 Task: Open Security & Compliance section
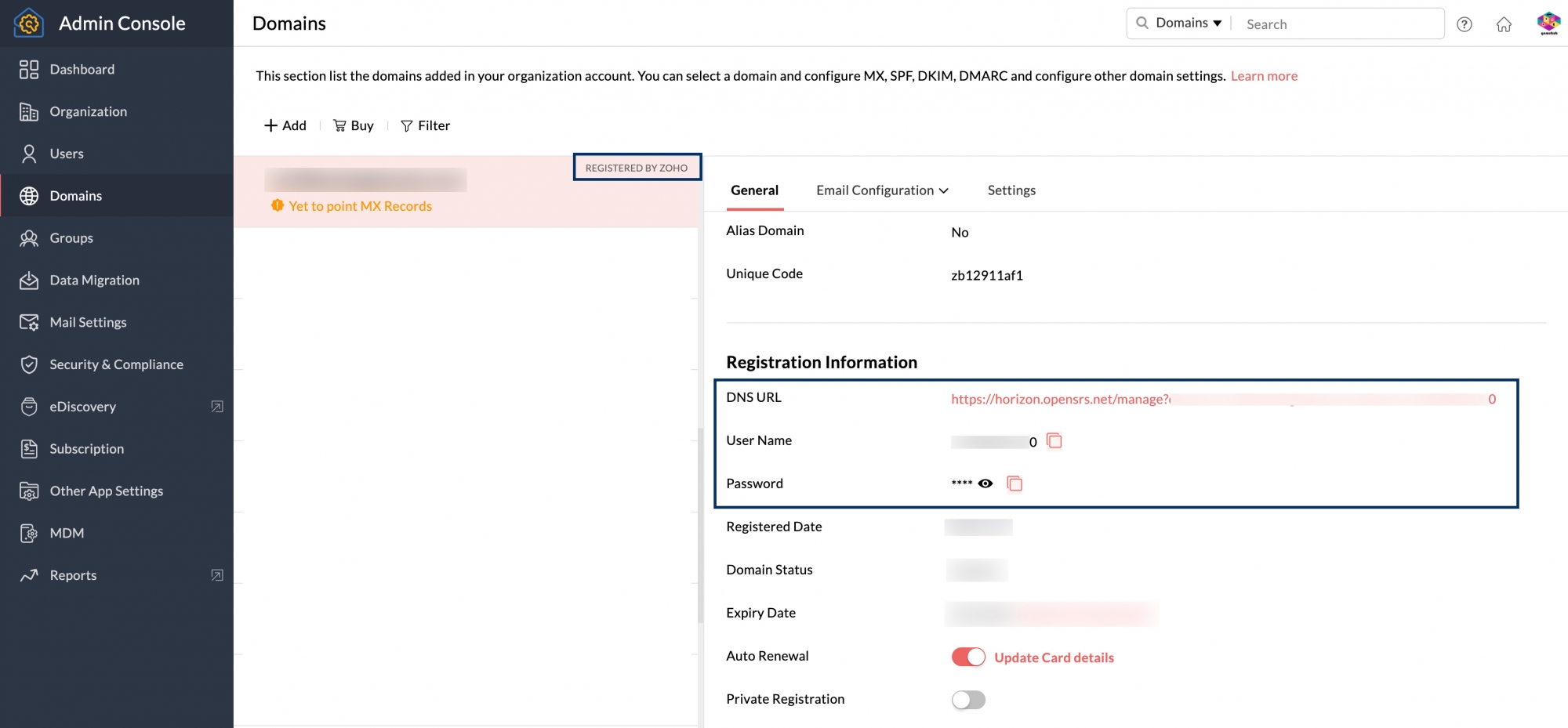(116, 364)
